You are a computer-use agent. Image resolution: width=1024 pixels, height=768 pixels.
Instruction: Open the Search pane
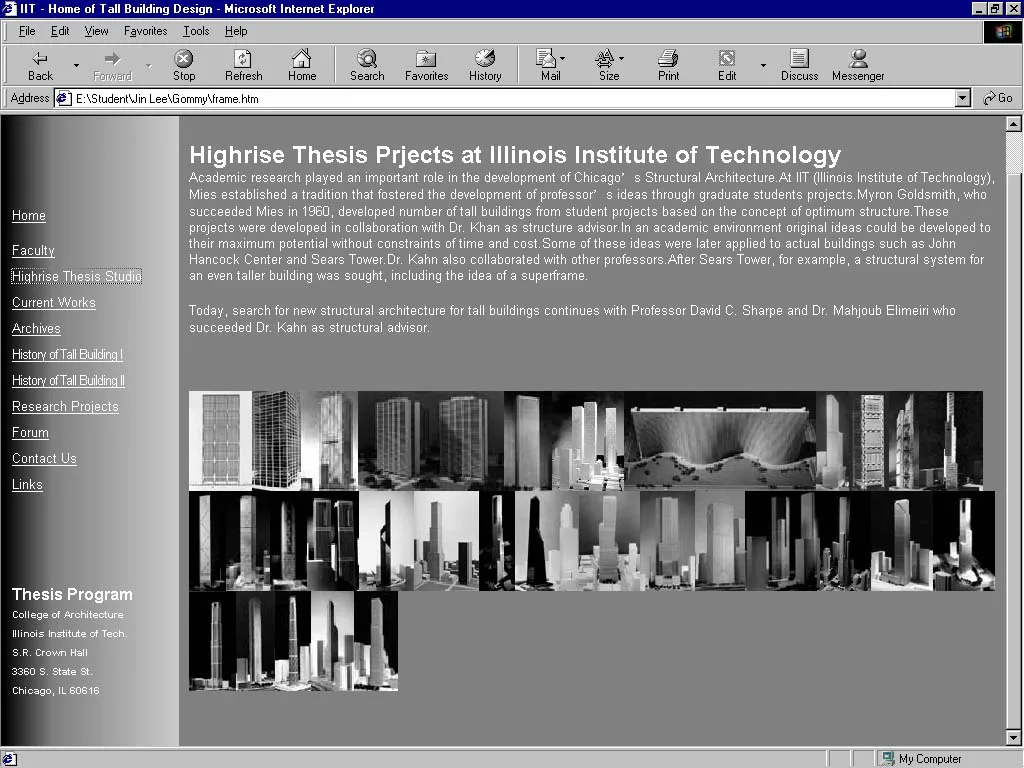[367, 65]
